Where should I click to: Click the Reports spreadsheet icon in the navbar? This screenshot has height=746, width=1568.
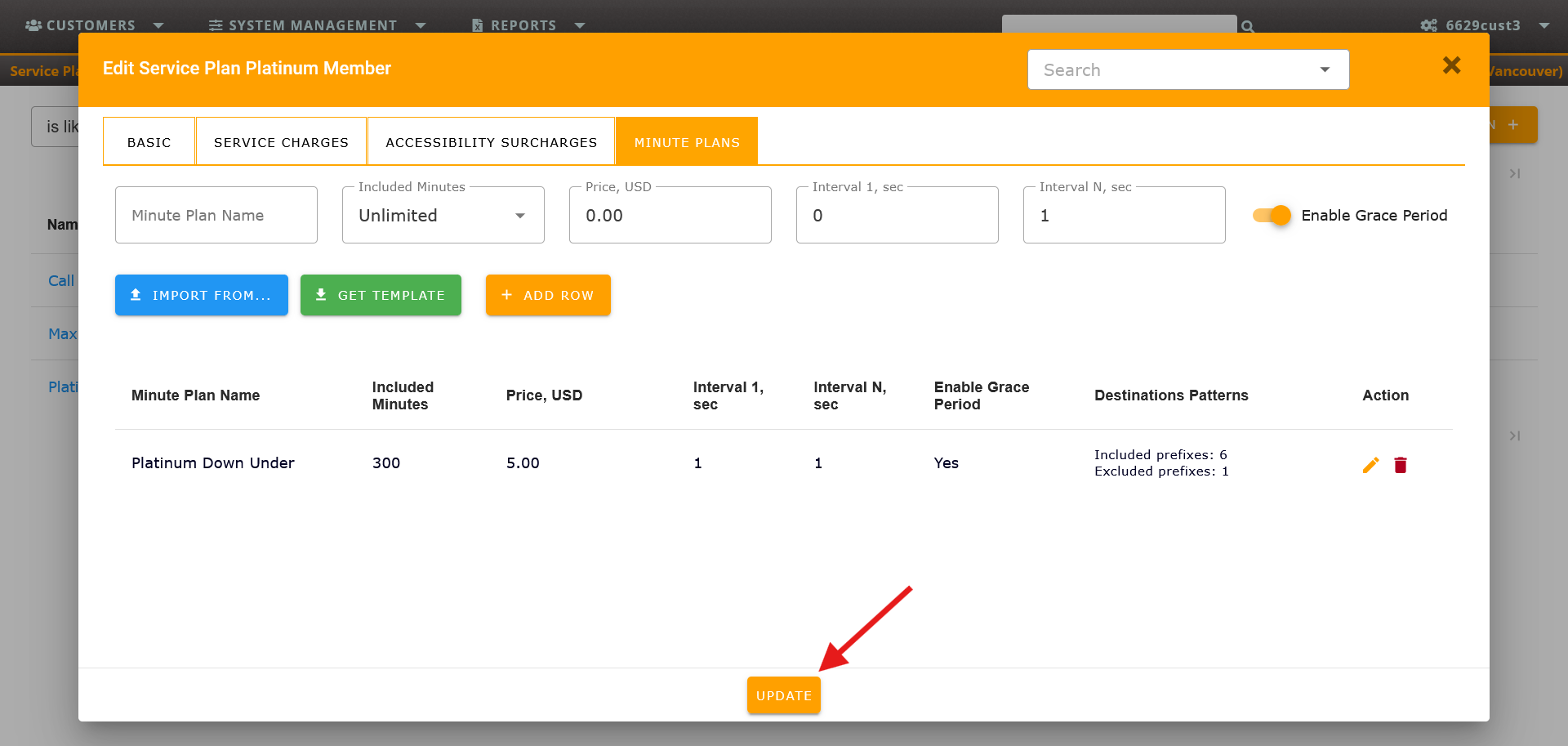(478, 25)
